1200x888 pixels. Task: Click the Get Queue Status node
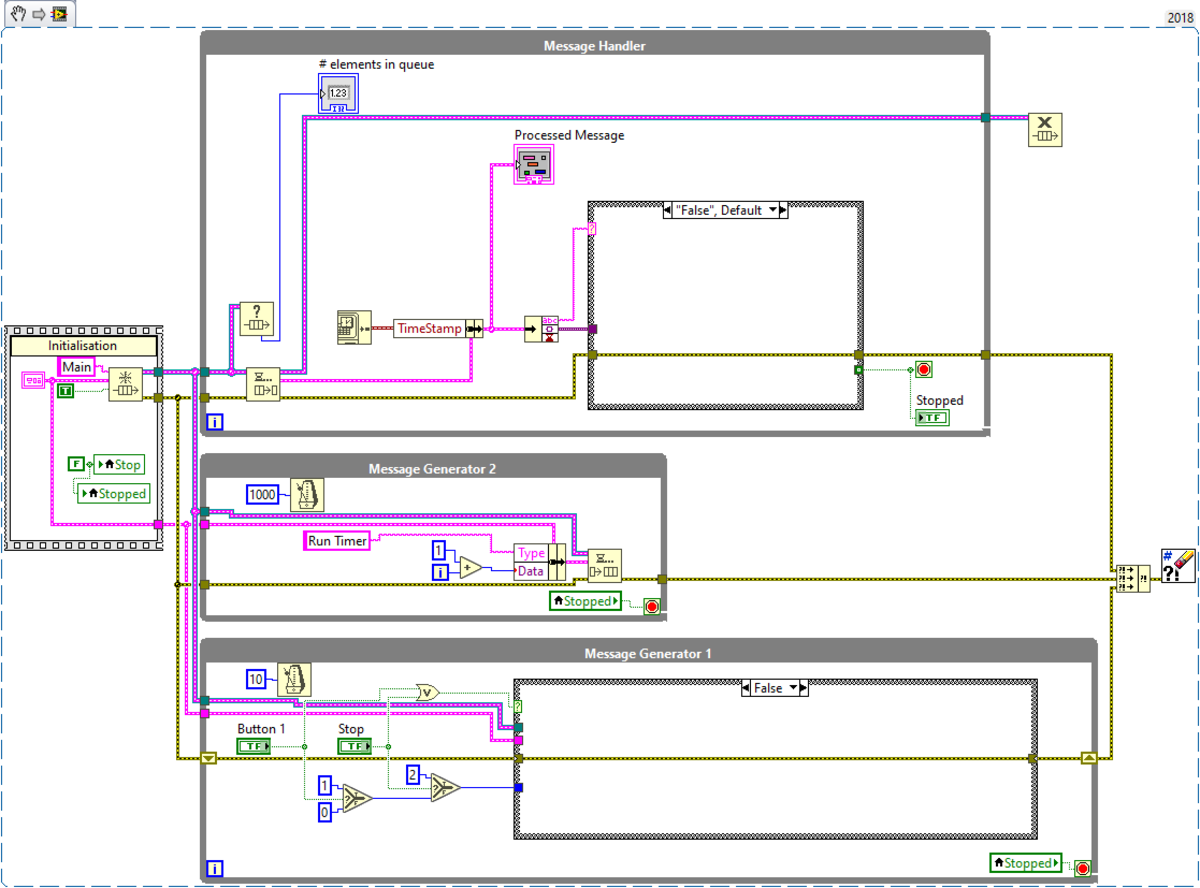pyautogui.click(x=258, y=320)
